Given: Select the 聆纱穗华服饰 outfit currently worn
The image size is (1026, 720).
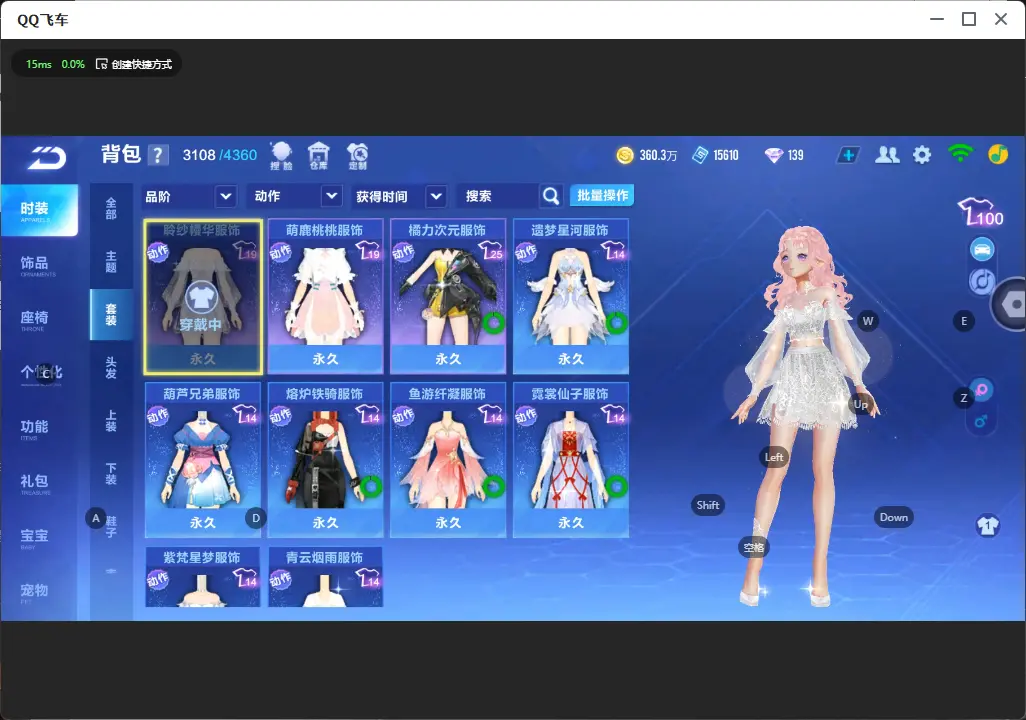Looking at the screenshot, I should tap(203, 297).
